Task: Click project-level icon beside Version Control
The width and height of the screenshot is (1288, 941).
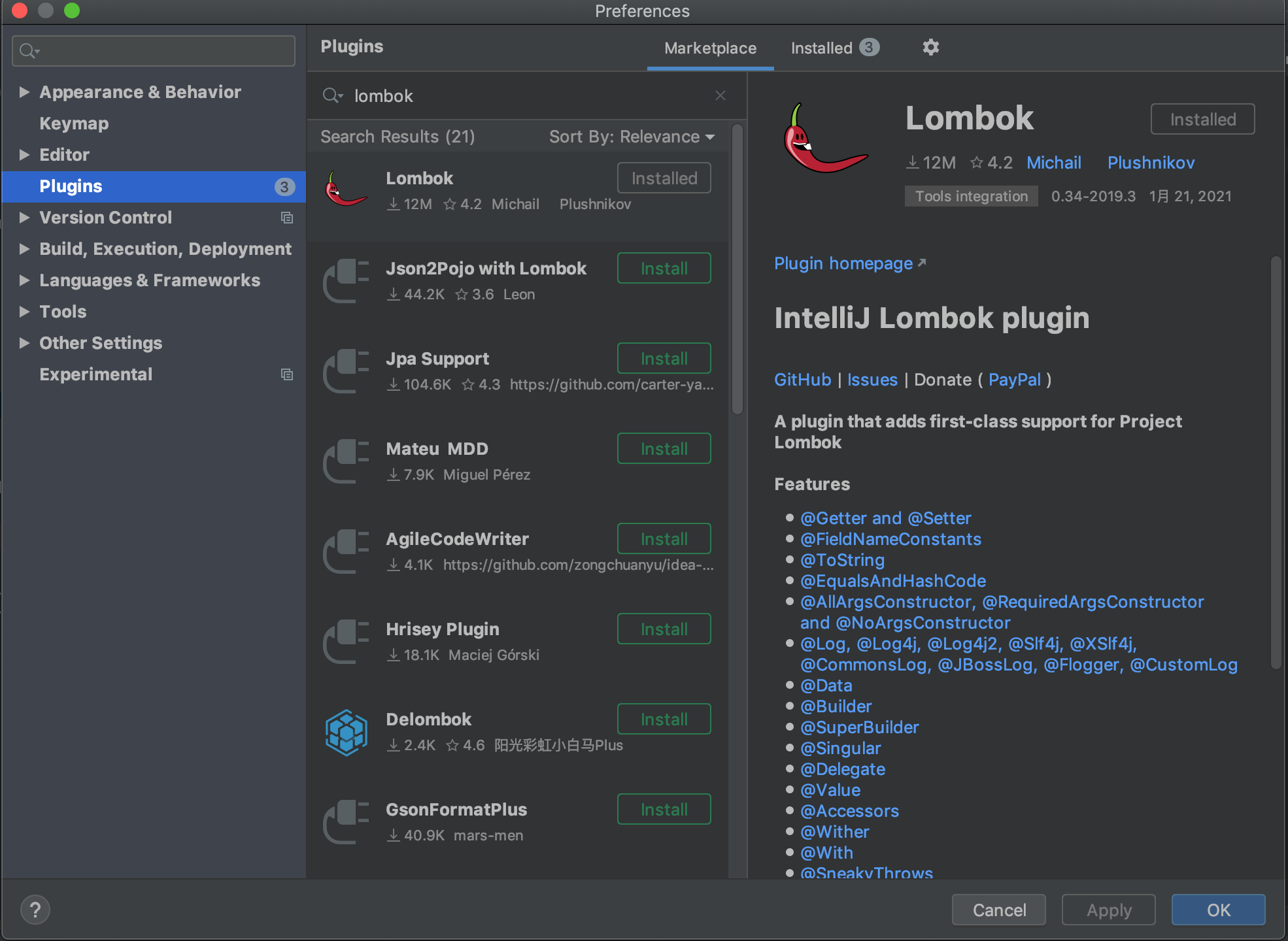Action: (286, 218)
